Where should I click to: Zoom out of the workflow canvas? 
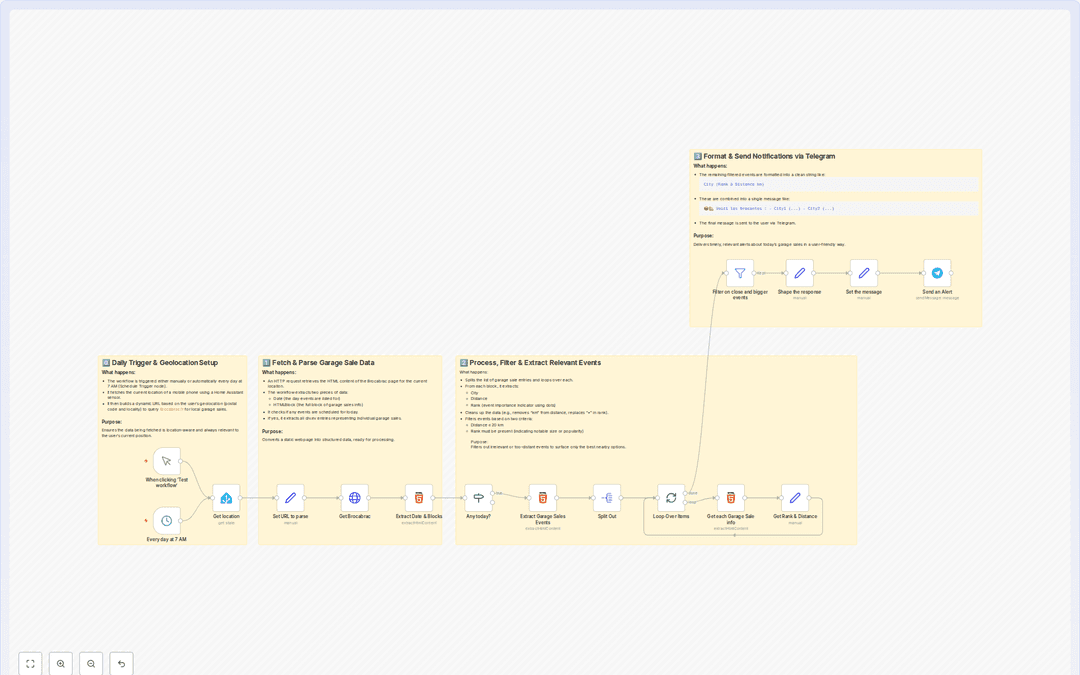click(91, 663)
